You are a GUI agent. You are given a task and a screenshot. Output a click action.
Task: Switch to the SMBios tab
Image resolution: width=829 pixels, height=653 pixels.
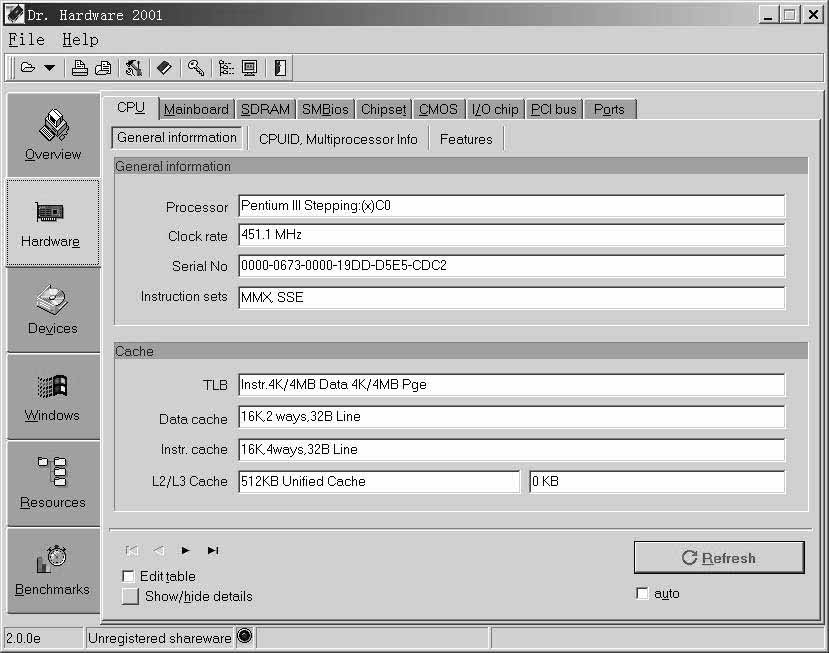325,109
